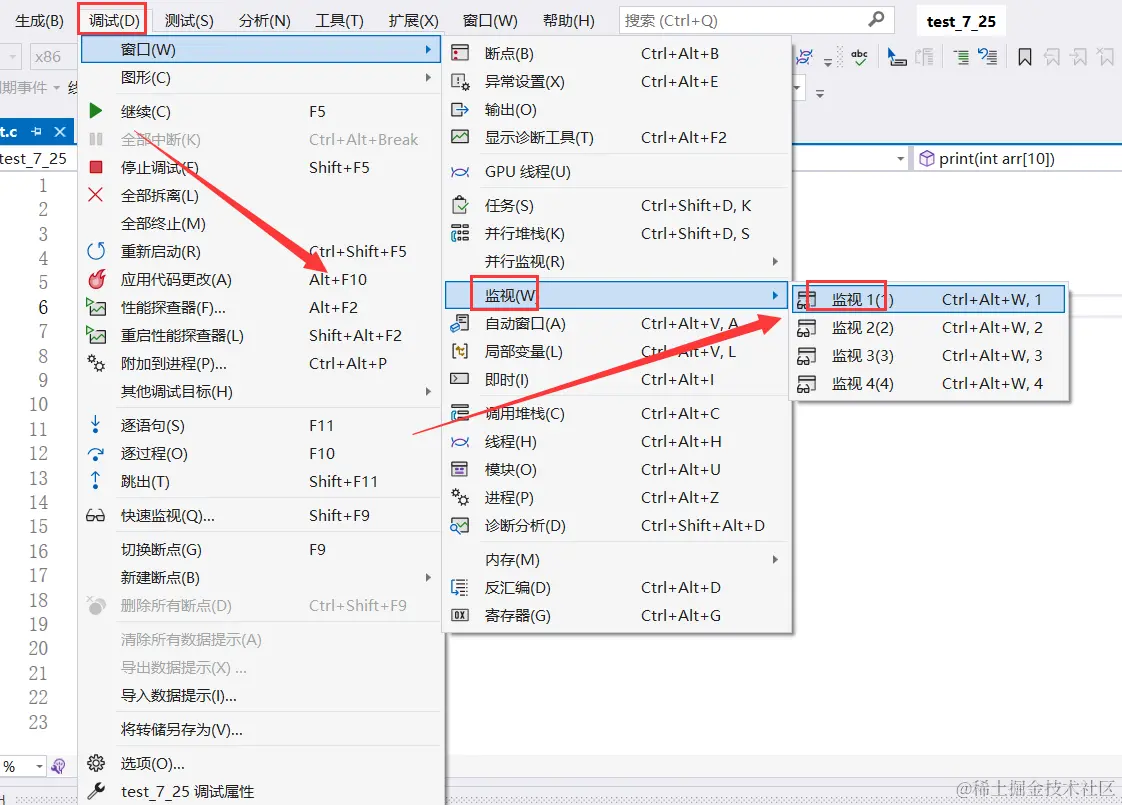The height and width of the screenshot is (805, 1122).
Task: Open the 工具(T) menu
Action: pos(339,21)
